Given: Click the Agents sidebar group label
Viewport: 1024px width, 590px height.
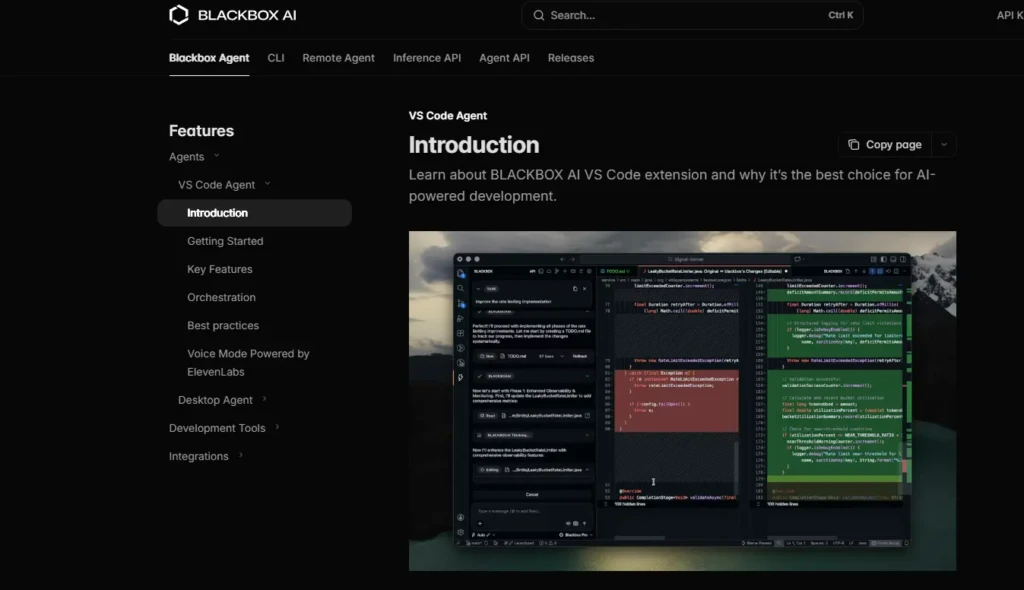Looking at the screenshot, I should pos(187,157).
